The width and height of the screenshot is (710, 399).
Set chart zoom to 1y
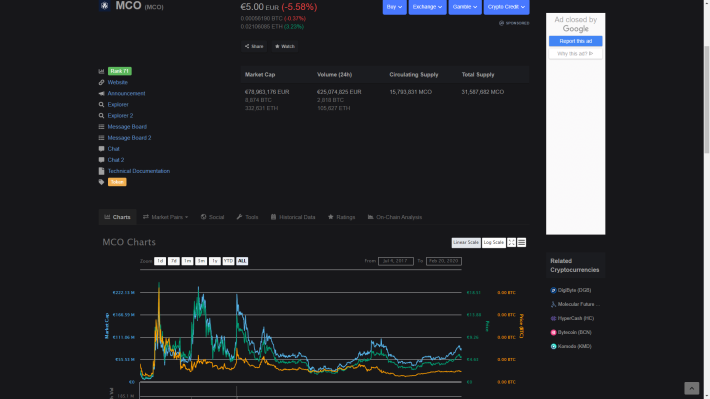pos(215,261)
